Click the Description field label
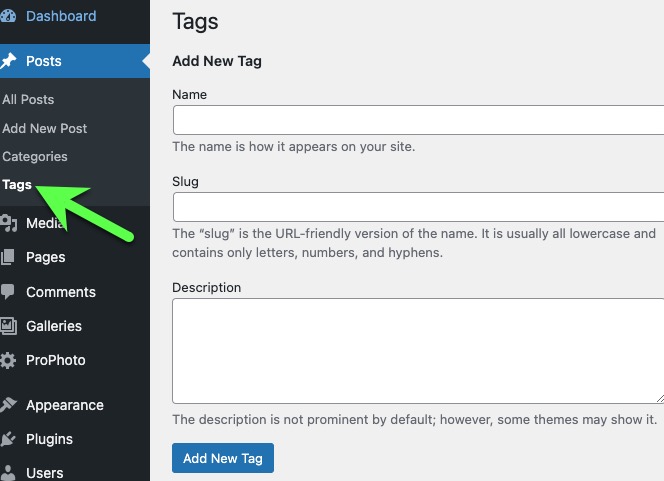 coord(207,287)
